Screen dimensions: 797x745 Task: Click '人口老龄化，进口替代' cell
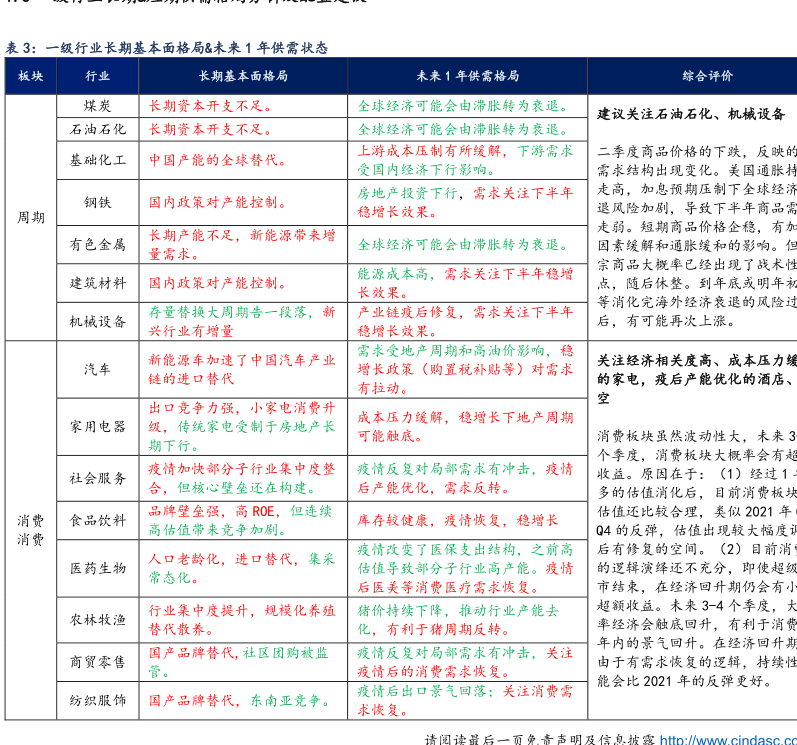coord(242,568)
